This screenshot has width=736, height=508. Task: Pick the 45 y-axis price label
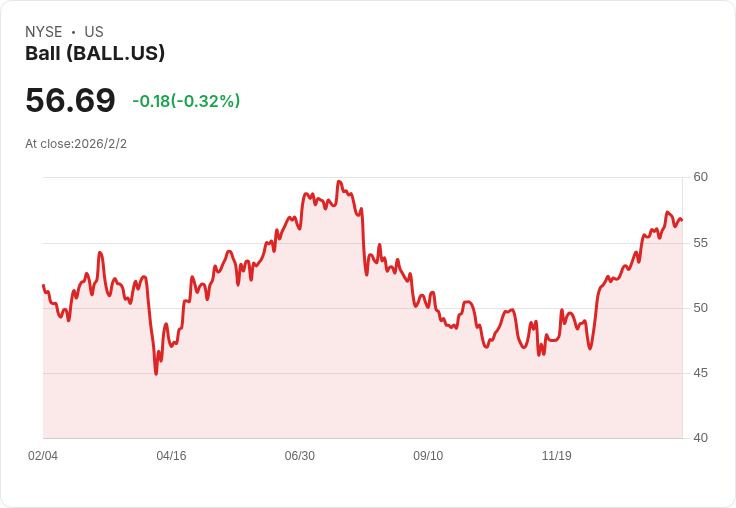pos(701,372)
